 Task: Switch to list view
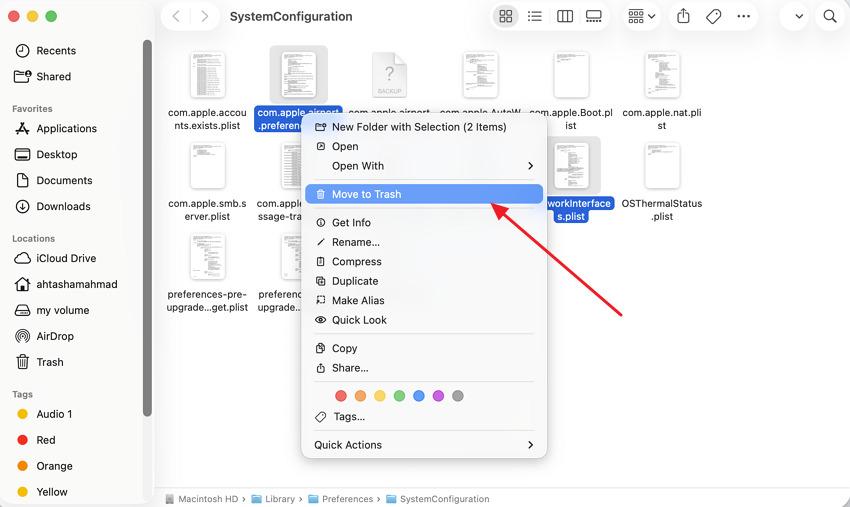pos(535,16)
